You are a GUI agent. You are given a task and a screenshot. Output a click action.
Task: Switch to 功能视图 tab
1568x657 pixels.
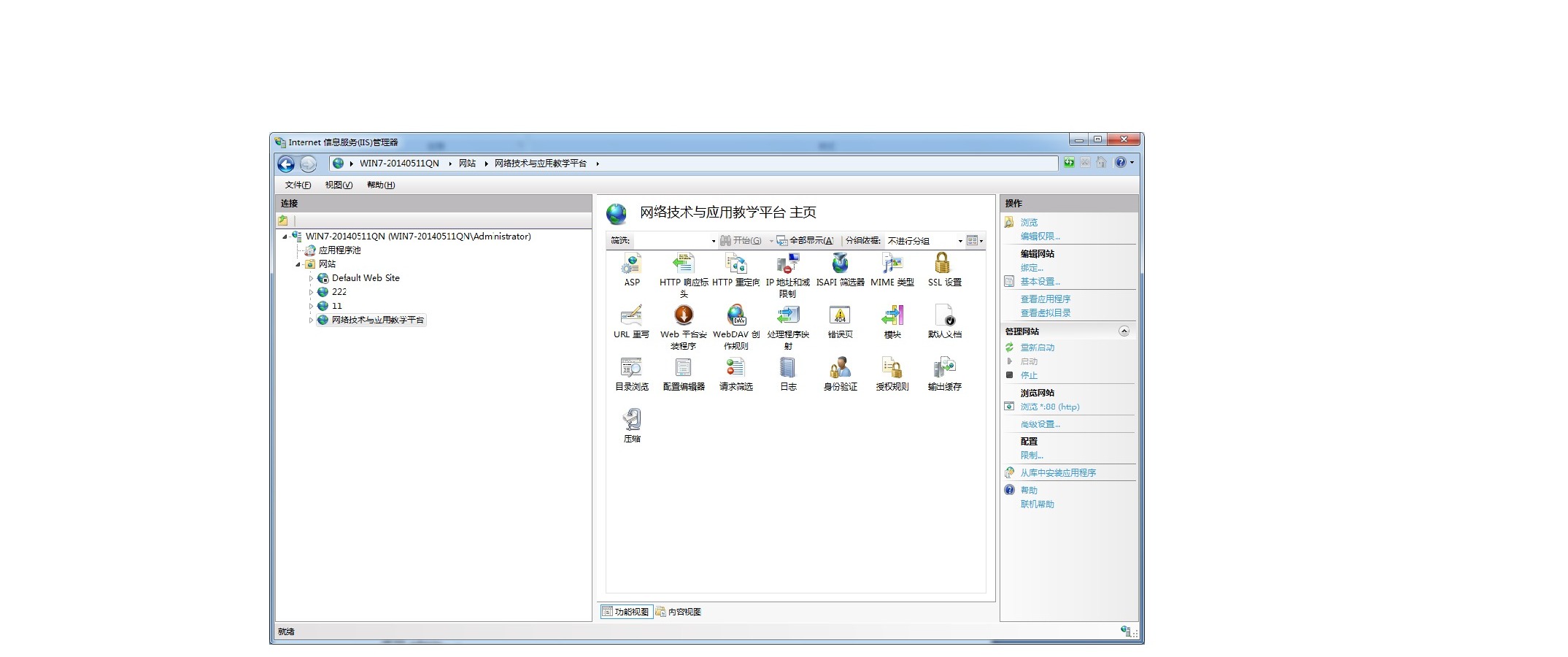[626, 612]
